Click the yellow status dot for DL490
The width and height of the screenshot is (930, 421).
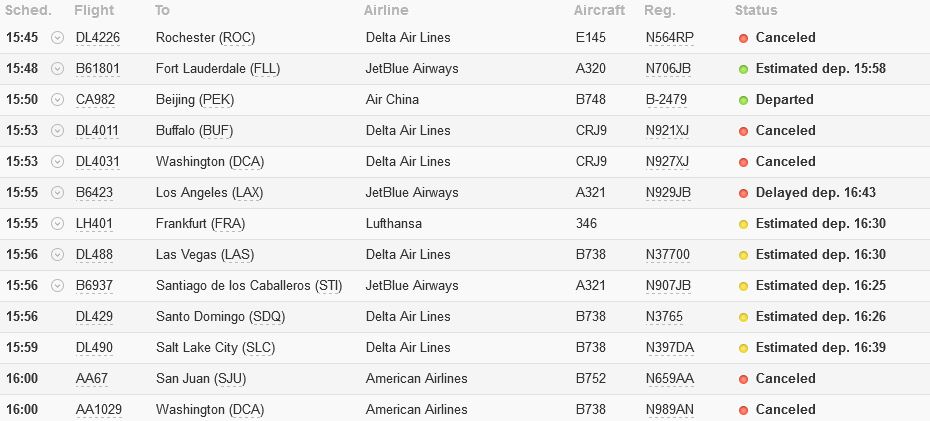pos(743,348)
